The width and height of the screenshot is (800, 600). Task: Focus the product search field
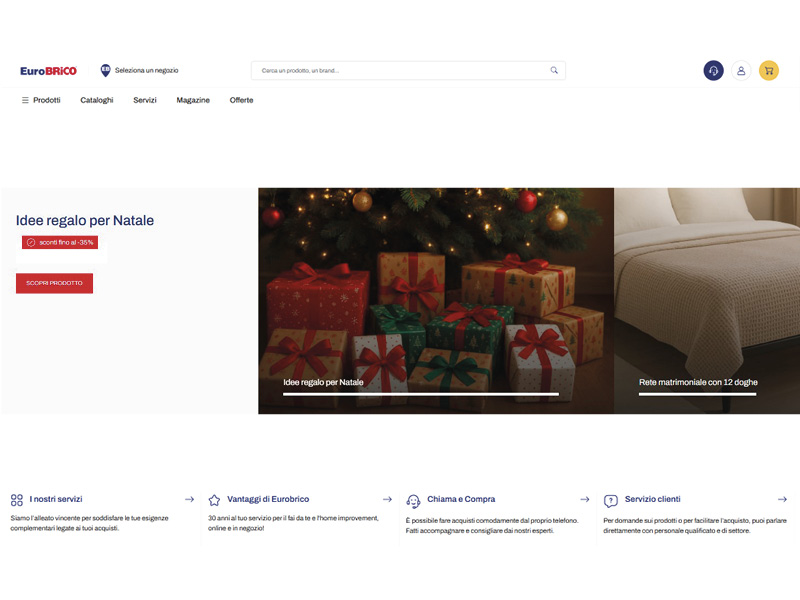[x=400, y=71]
